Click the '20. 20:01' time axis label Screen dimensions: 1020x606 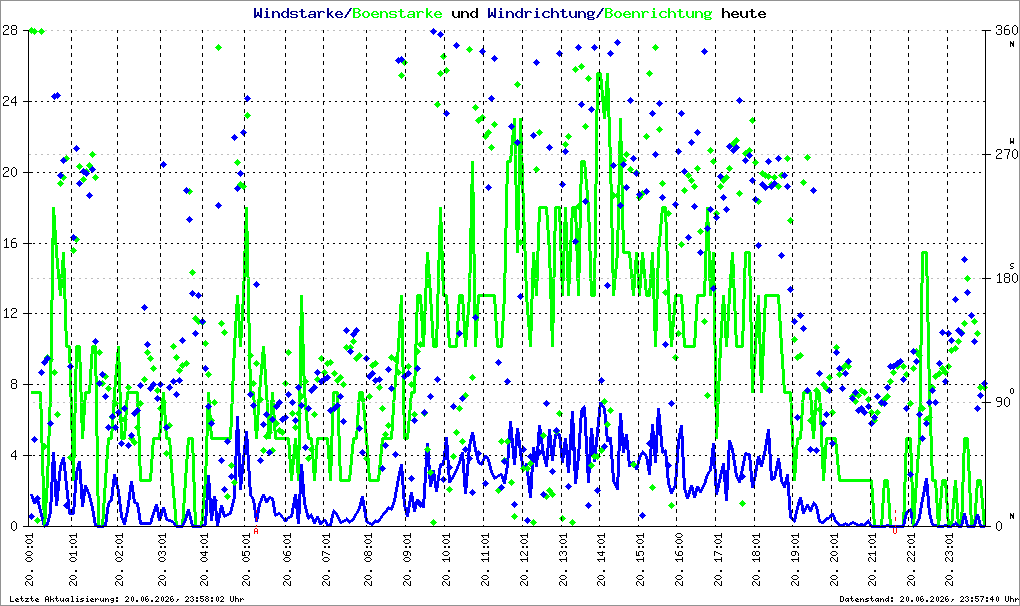point(834,560)
